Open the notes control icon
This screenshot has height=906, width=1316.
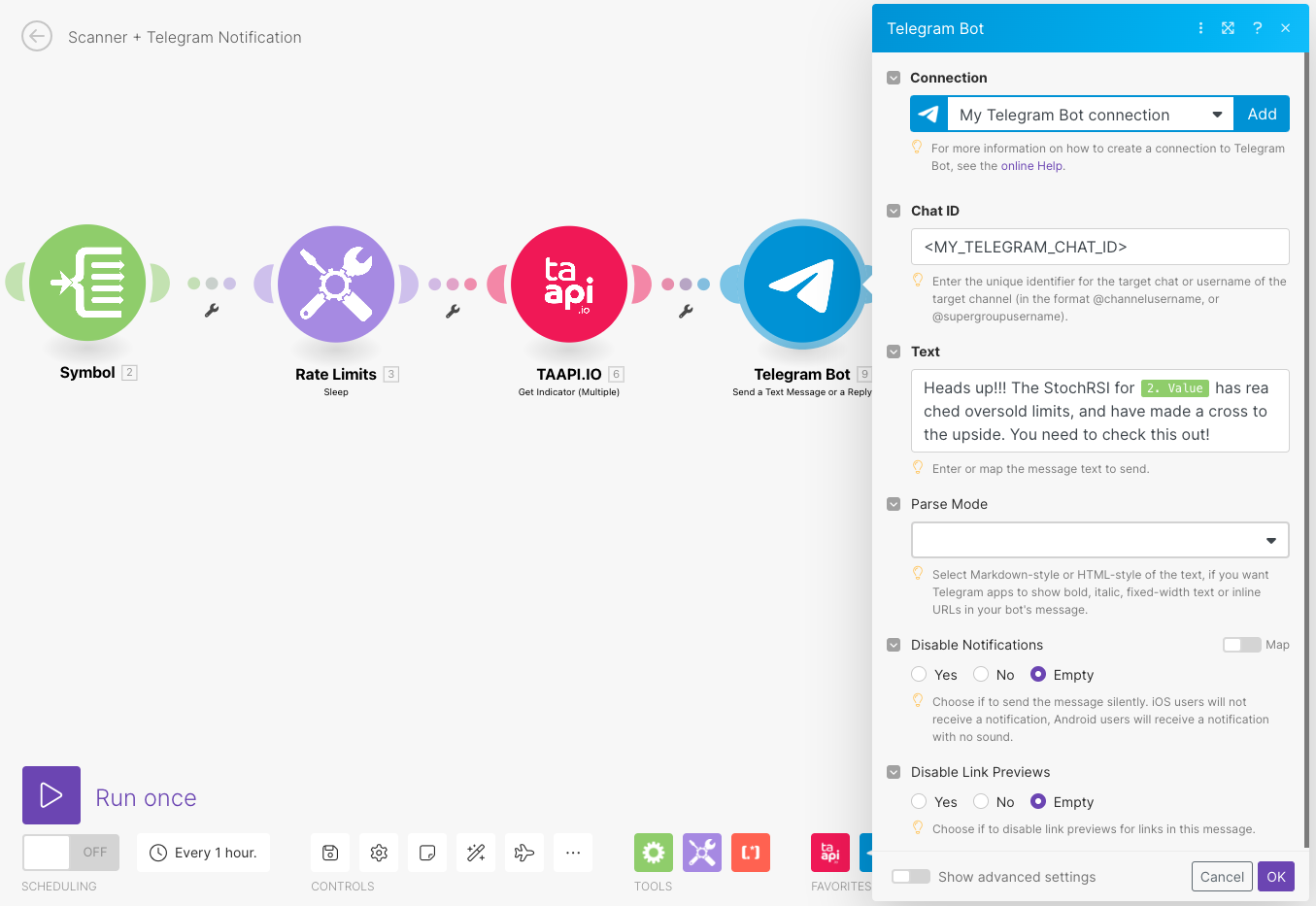(427, 852)
